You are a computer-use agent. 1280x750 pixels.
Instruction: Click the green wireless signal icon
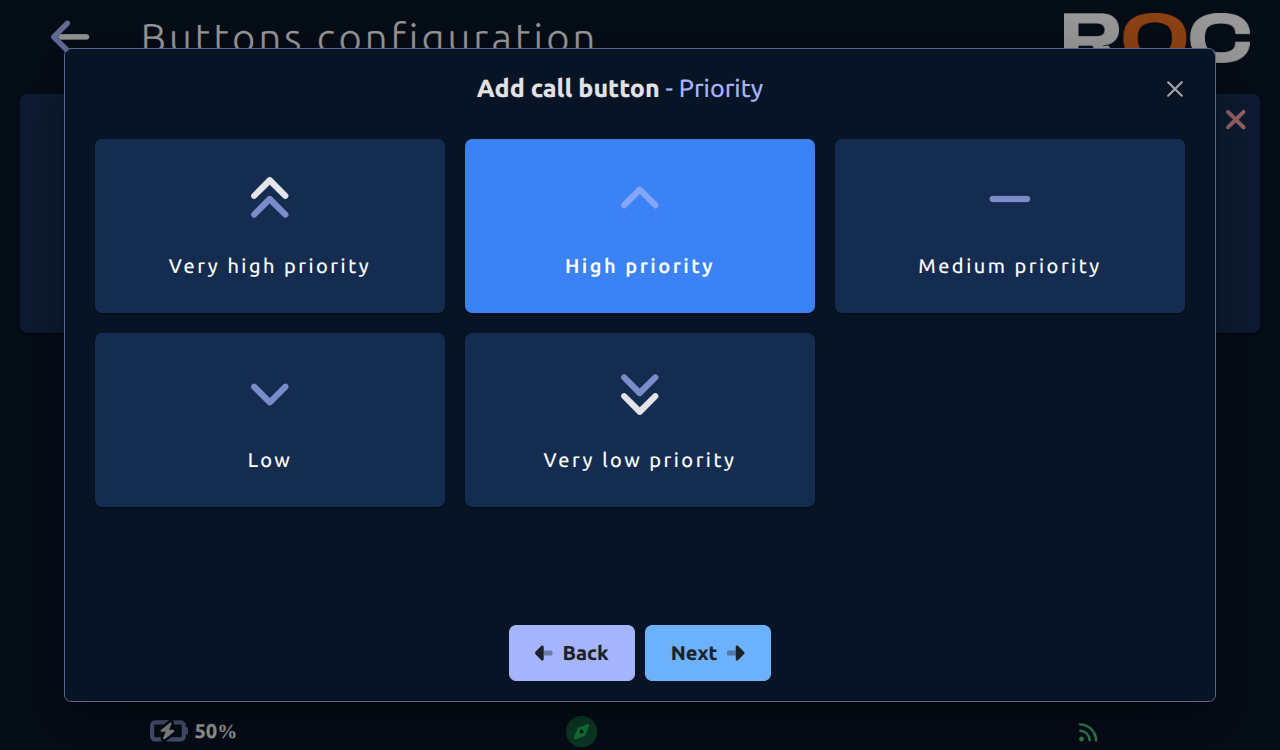[x=1088, y=733]
